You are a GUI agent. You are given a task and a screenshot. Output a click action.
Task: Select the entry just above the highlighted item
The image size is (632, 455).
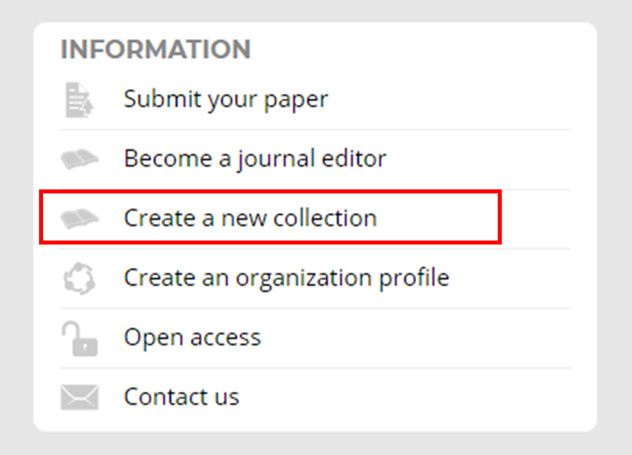pos(255,158)
